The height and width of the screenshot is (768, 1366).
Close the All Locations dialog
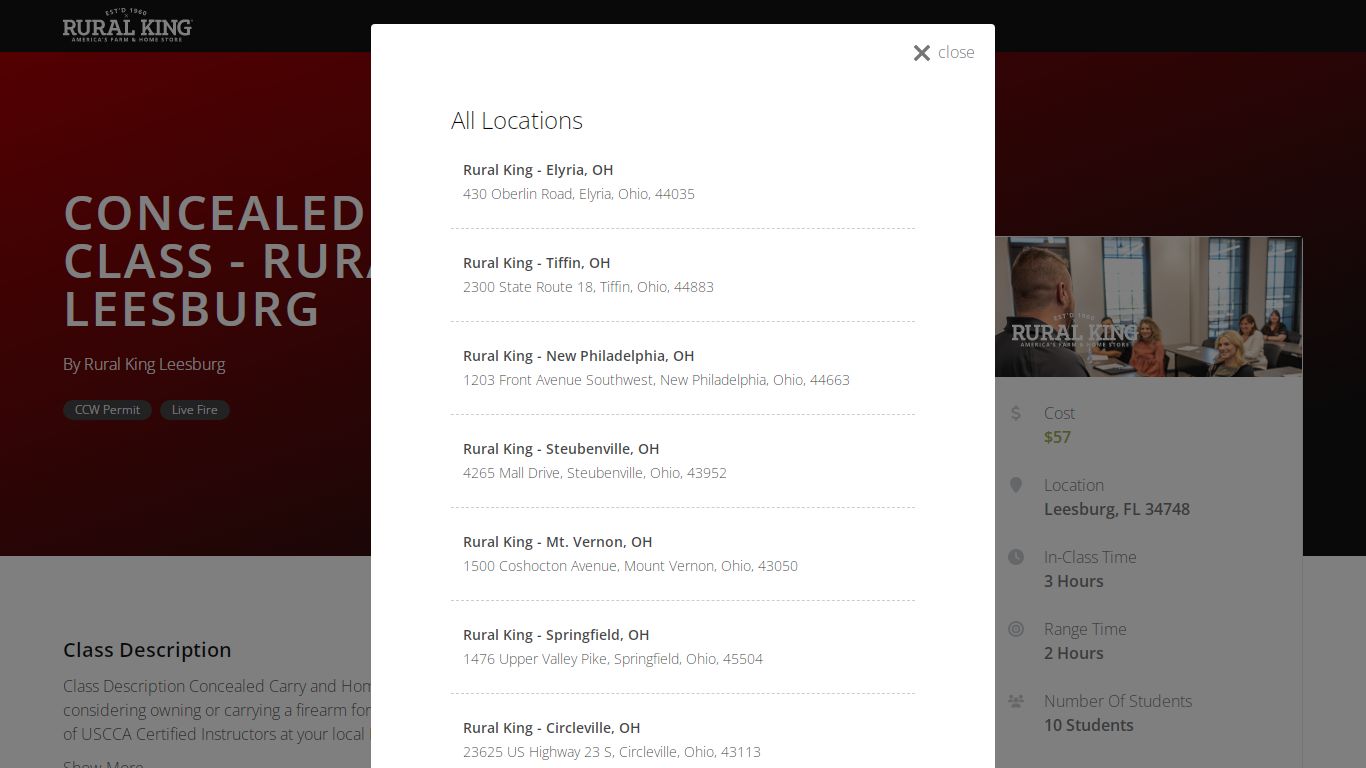point(943,52)
